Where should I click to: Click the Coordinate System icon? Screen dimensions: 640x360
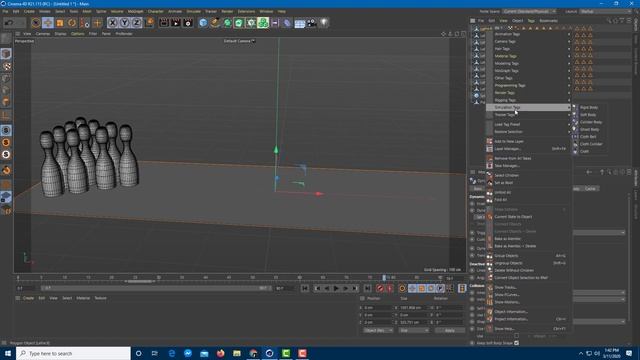[x=150, y=23]
